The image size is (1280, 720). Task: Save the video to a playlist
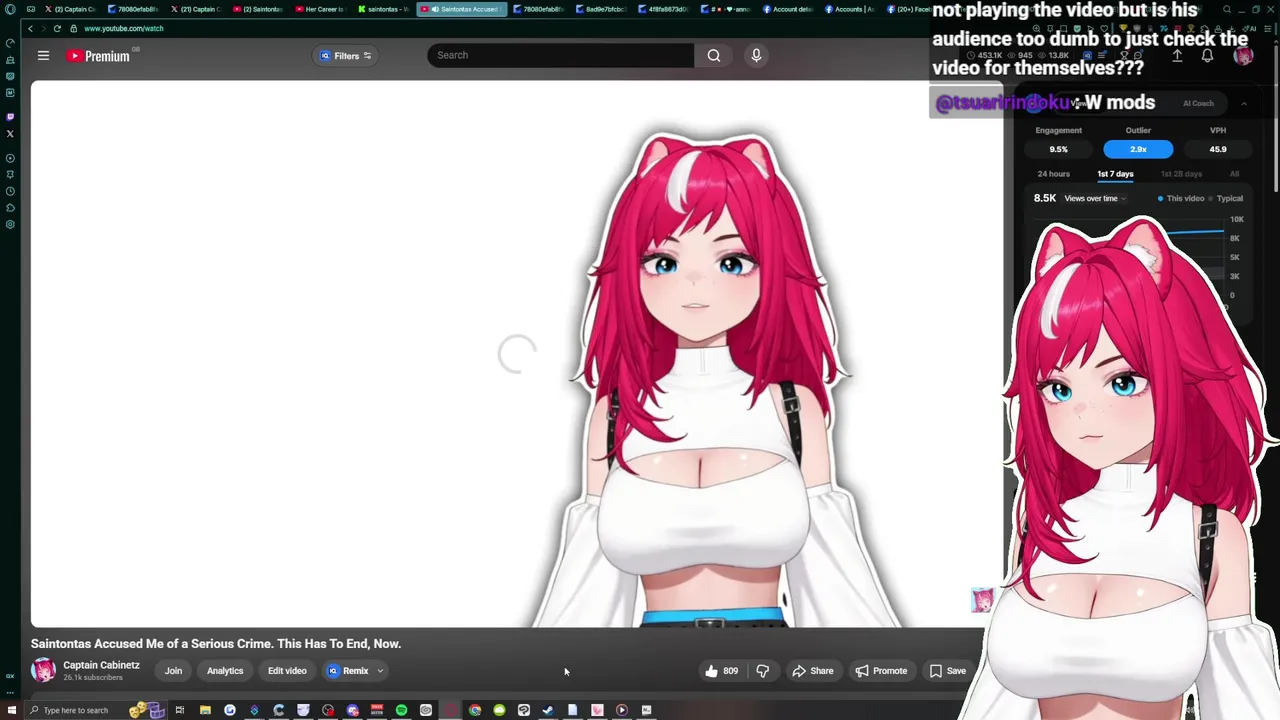(x=948, y=671)
